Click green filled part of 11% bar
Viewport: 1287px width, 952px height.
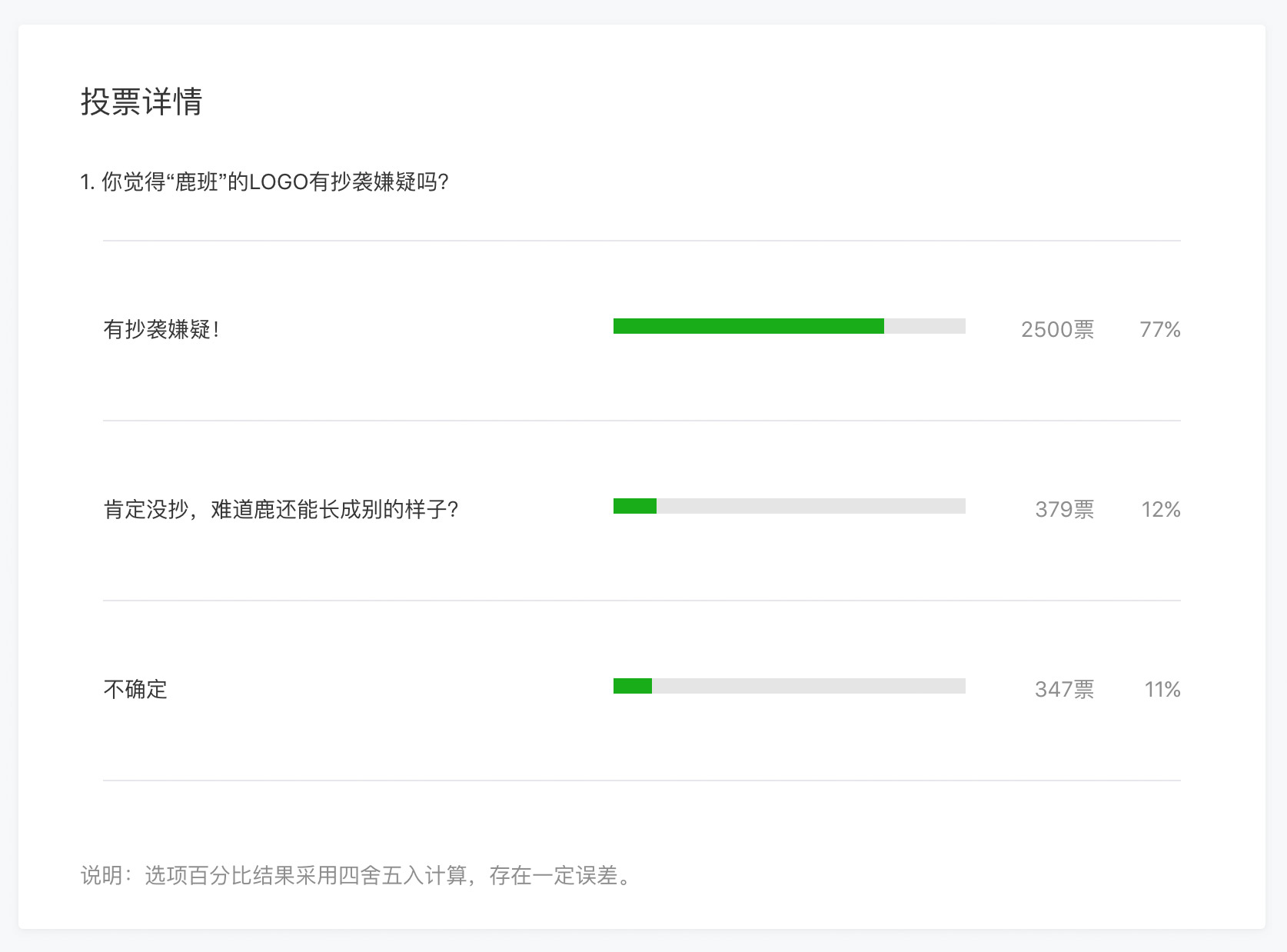(x=633, y=686)
